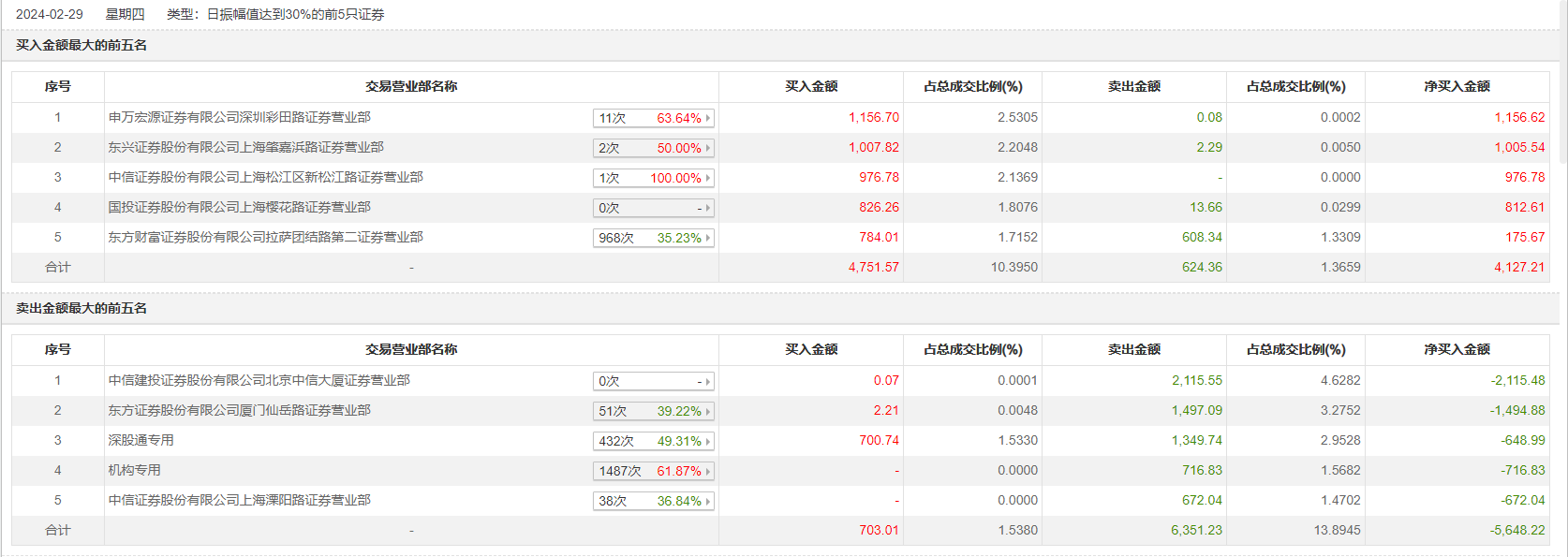Open the 968次 35.23% dropdown

(x=654, y=238)
